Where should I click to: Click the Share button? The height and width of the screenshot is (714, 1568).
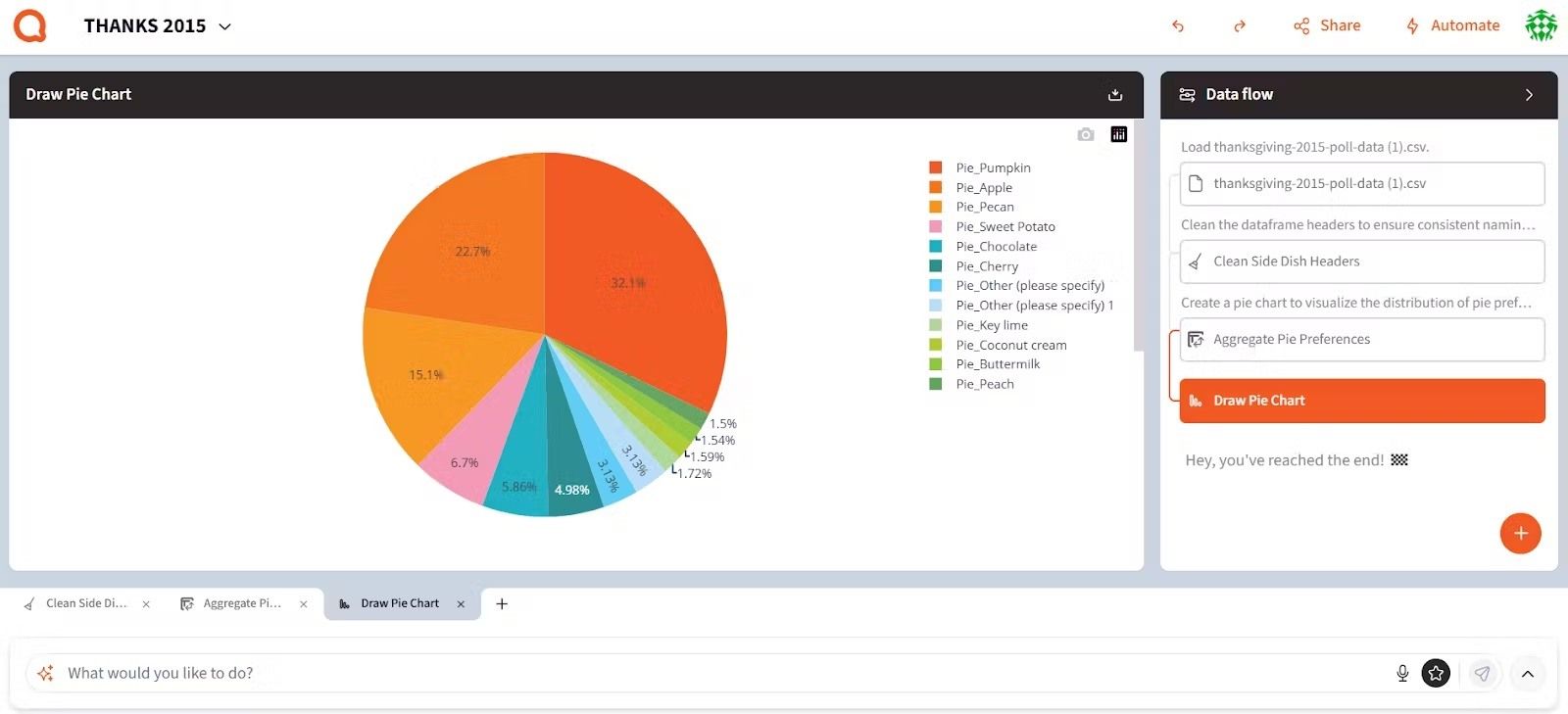pyautogui.click(x=1327, y=26)
